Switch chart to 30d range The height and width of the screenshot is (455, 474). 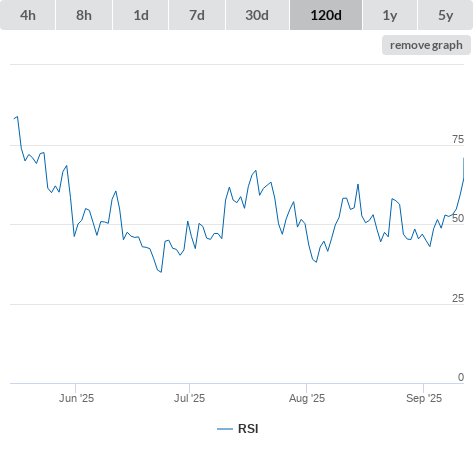click(257, 15)
